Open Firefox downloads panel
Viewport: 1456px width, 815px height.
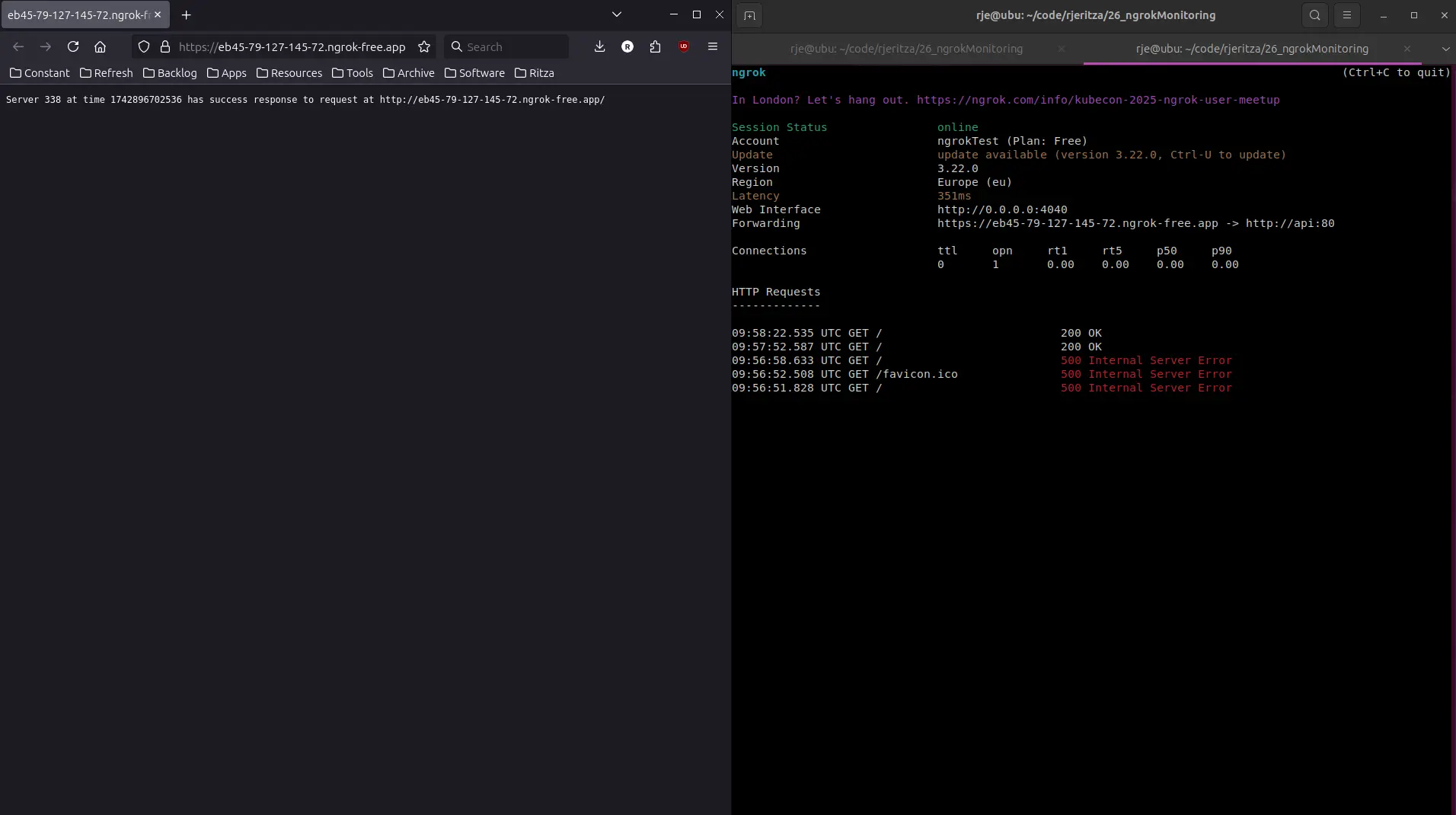[600, 46]
